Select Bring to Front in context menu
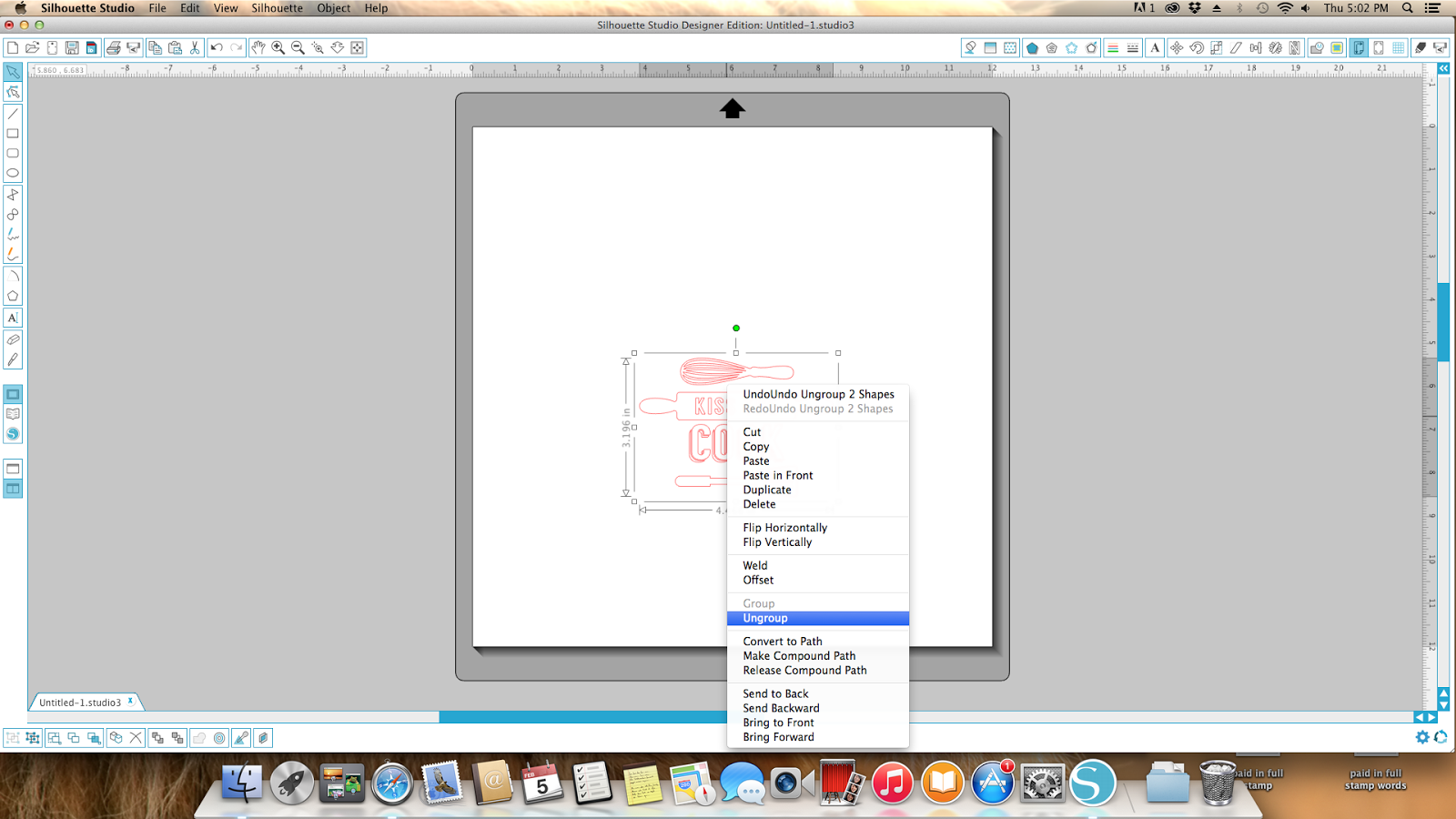 [x=818, y=723]
